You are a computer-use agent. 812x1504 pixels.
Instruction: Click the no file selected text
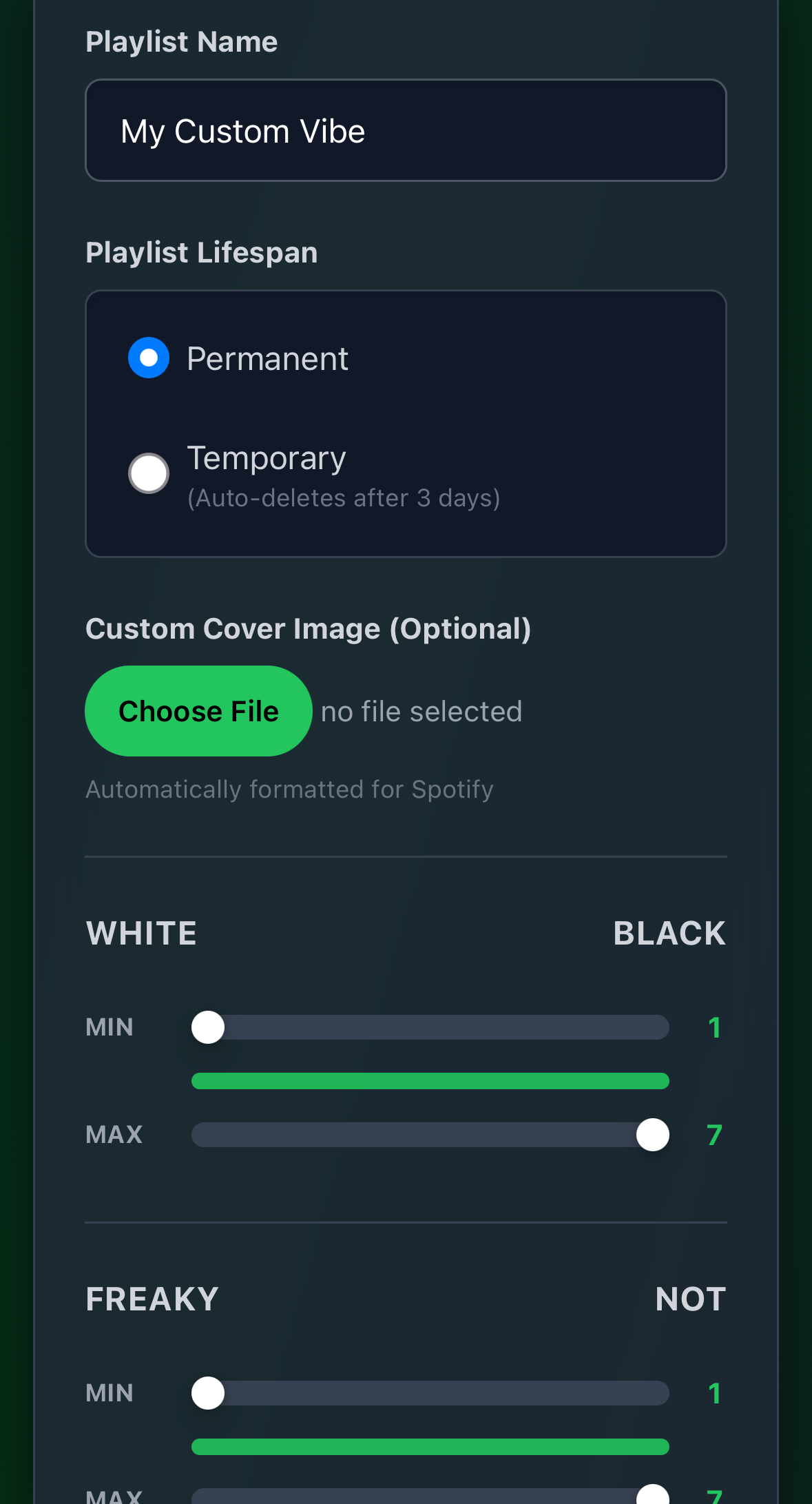[x=421, y=710]
